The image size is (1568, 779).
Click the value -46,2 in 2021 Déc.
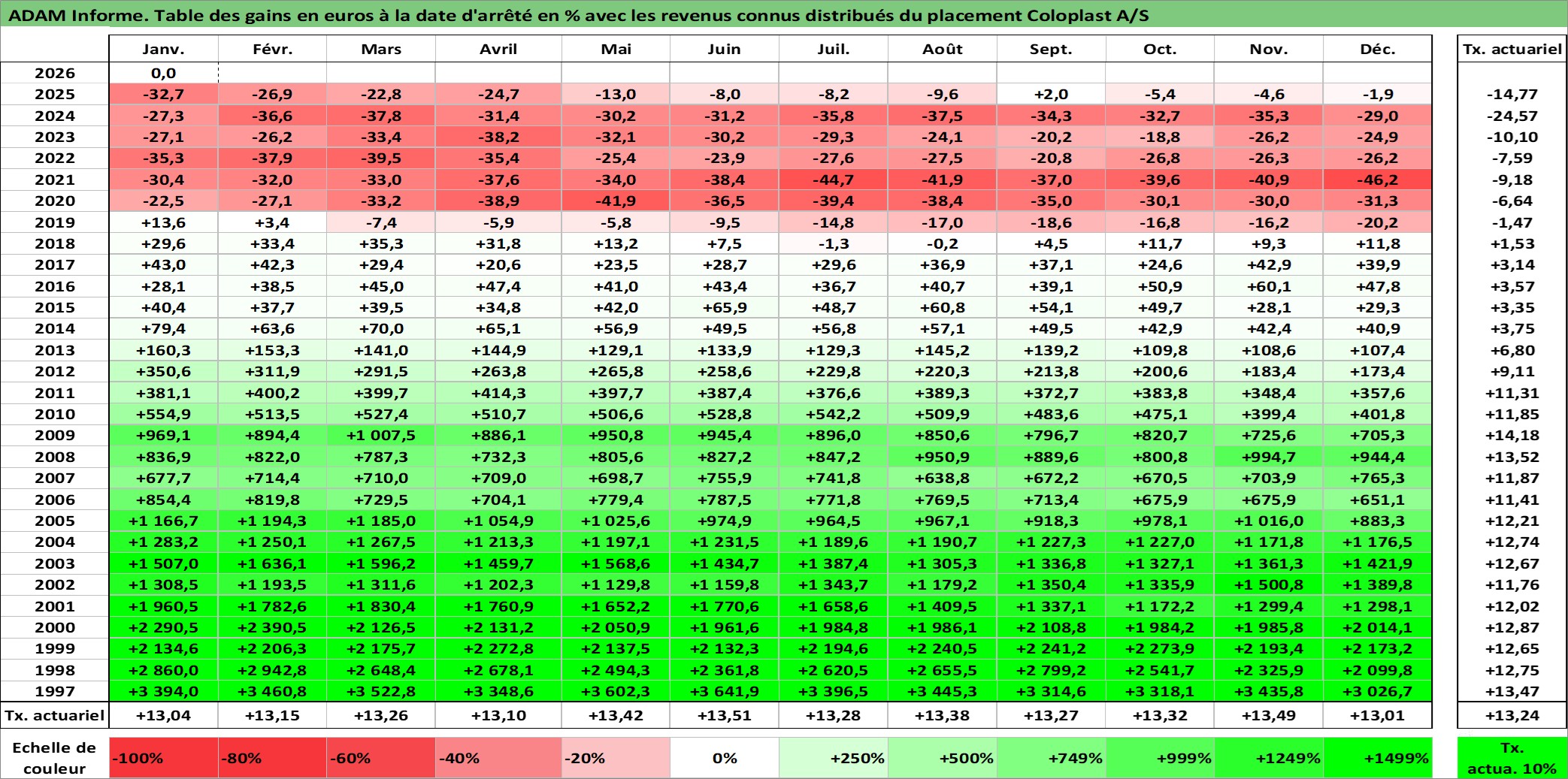[x=1378, y=180]
